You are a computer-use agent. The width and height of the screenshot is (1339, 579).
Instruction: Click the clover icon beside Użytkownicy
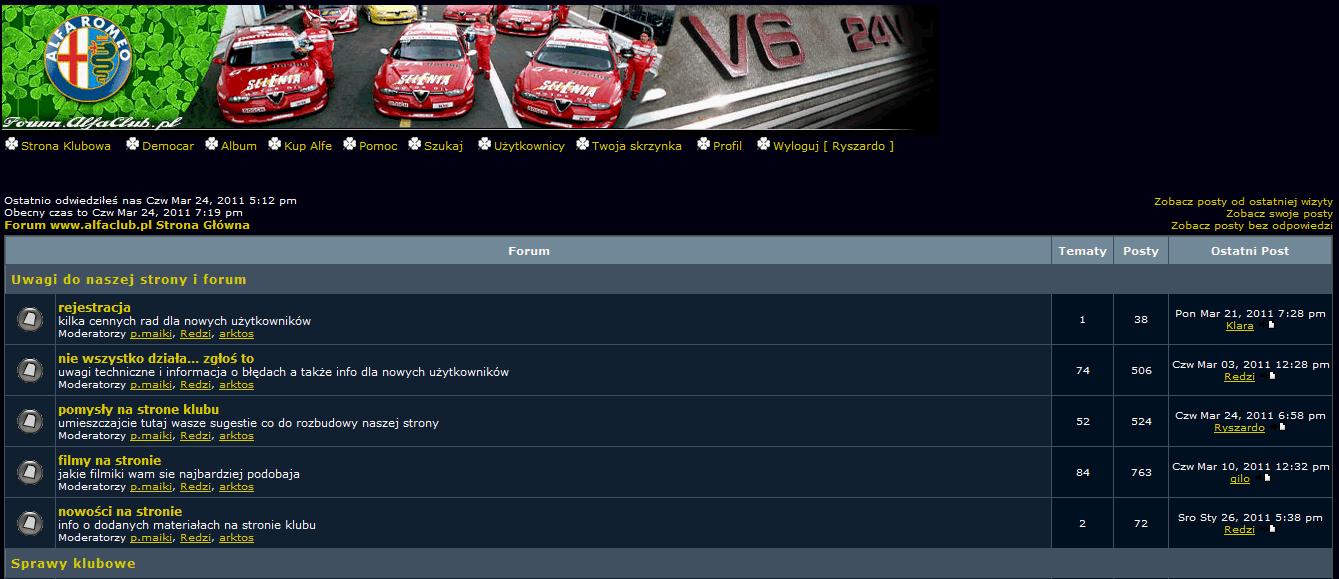pyautogui.click(x=485, y=145)
